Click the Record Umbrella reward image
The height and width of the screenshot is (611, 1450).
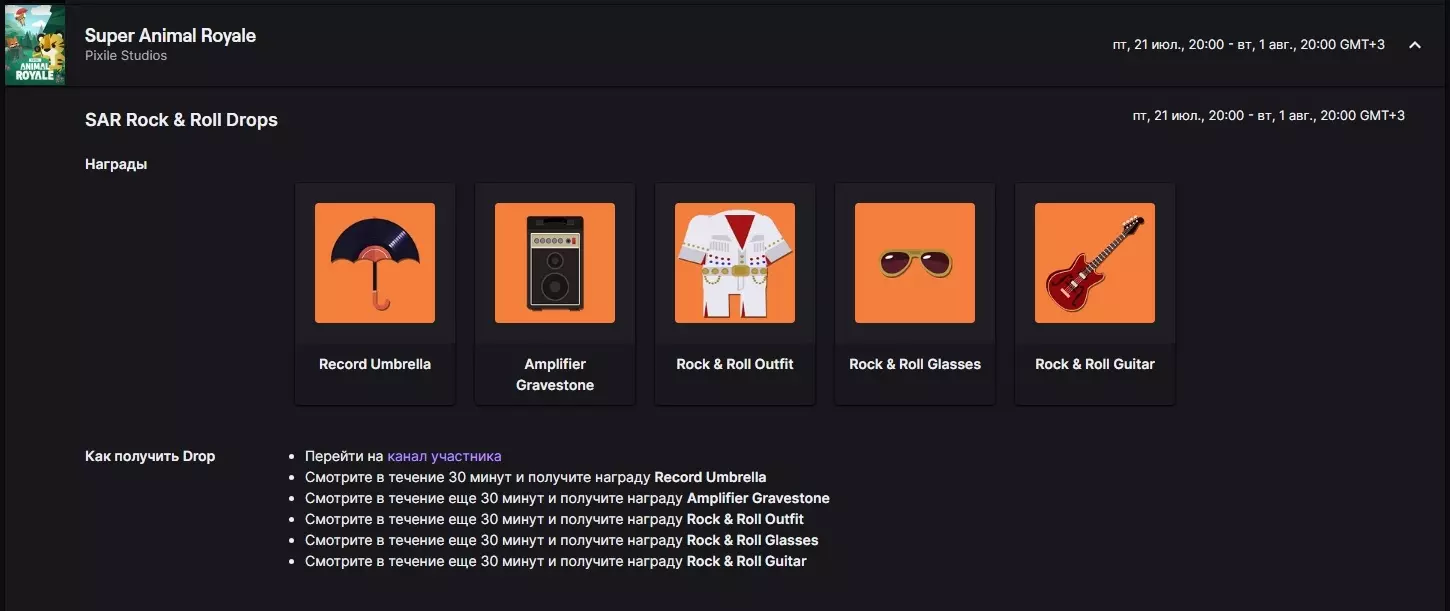pos(375,263)
